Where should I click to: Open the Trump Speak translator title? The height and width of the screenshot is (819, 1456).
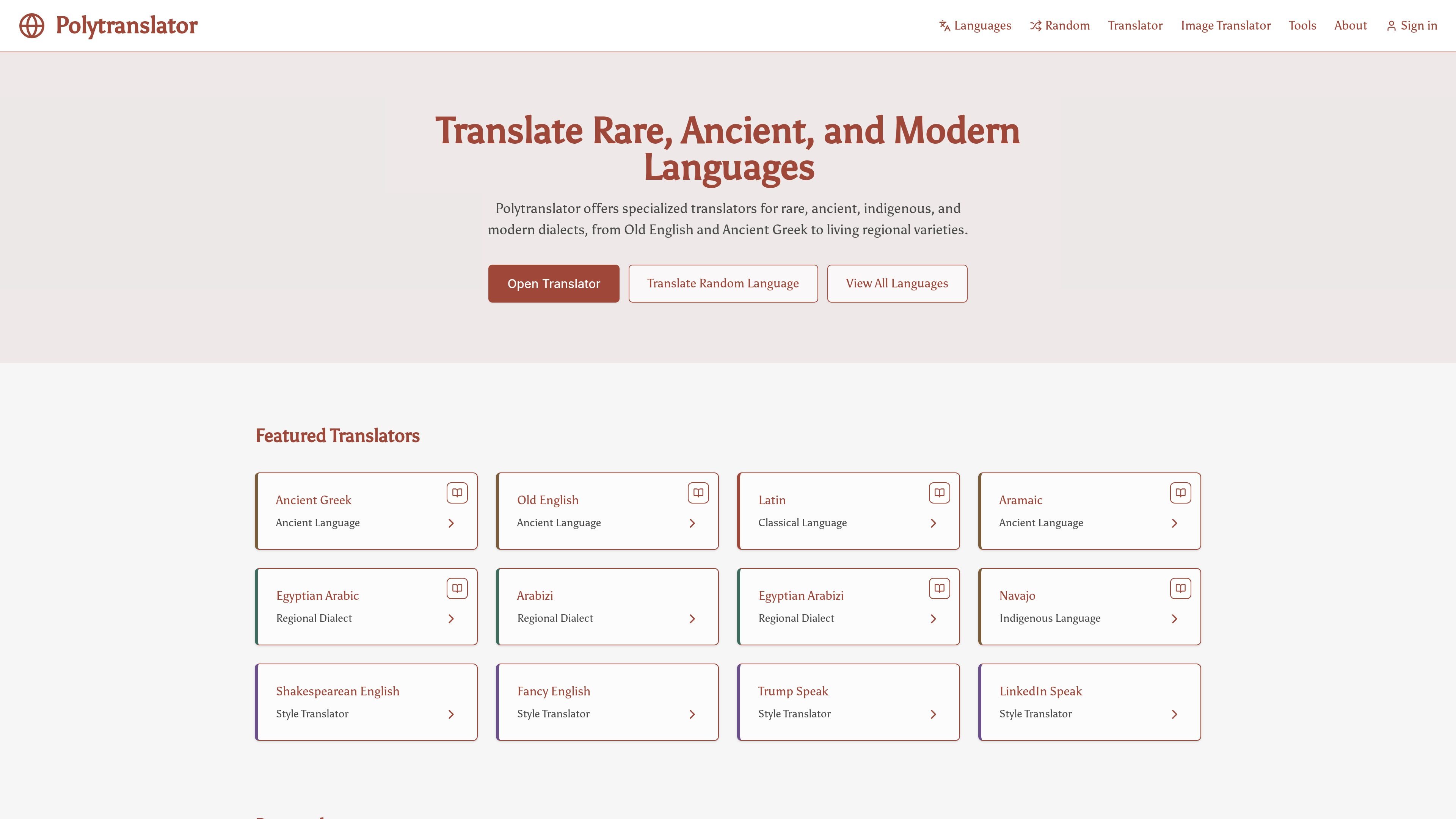click(x=792, y=691)
